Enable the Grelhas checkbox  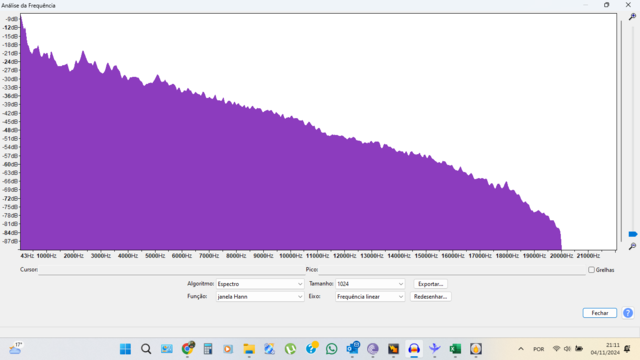[591, 270]
